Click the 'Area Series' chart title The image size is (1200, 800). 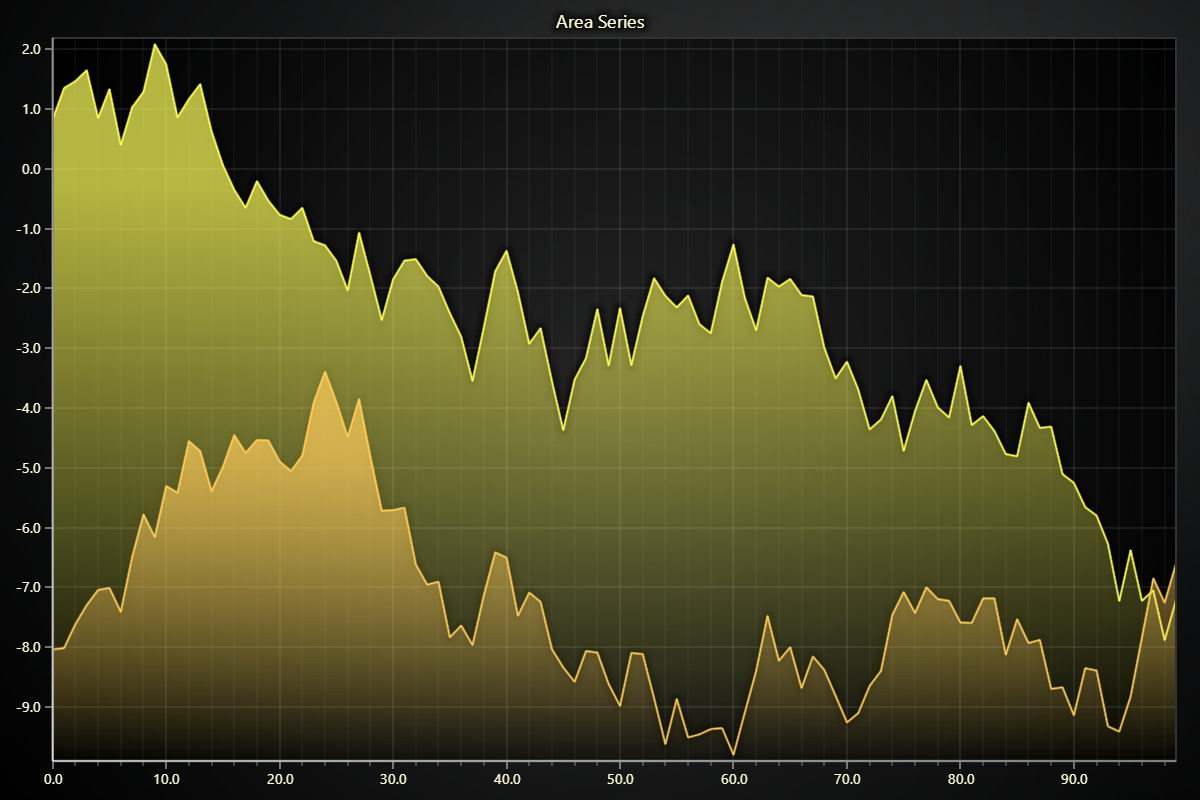(x=600, y=21)
